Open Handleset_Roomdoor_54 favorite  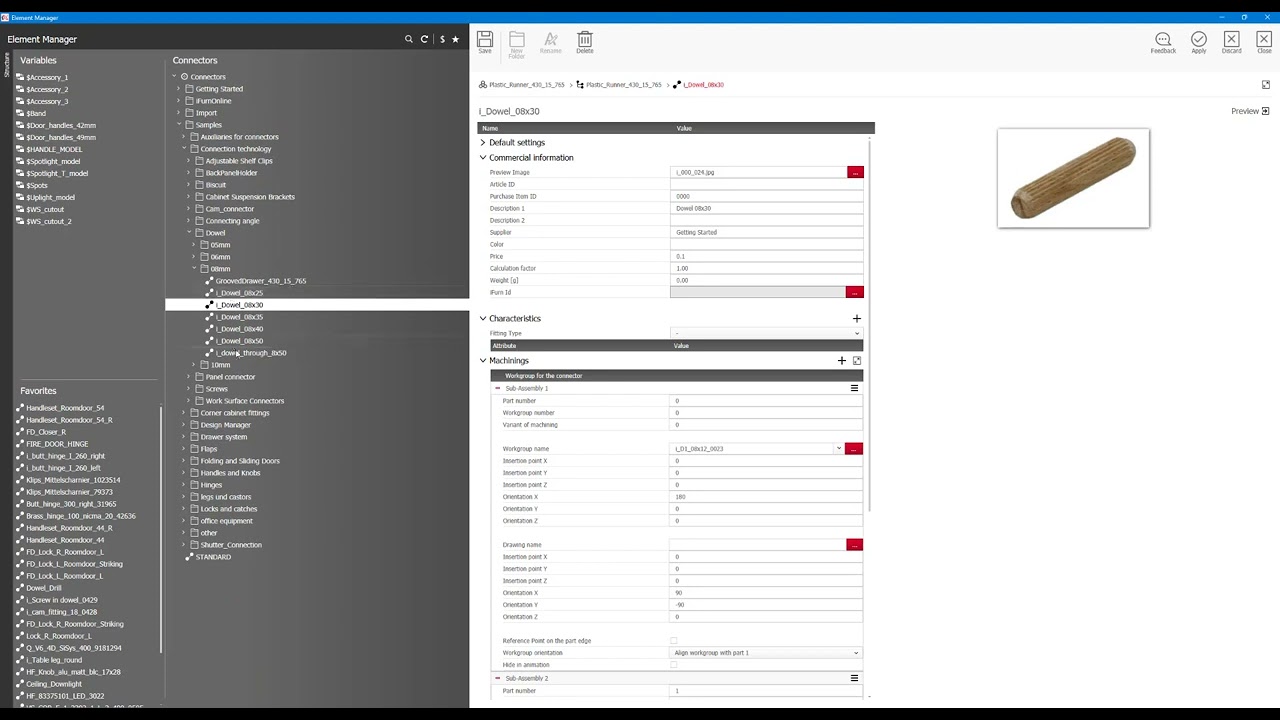tap(65, 408)
